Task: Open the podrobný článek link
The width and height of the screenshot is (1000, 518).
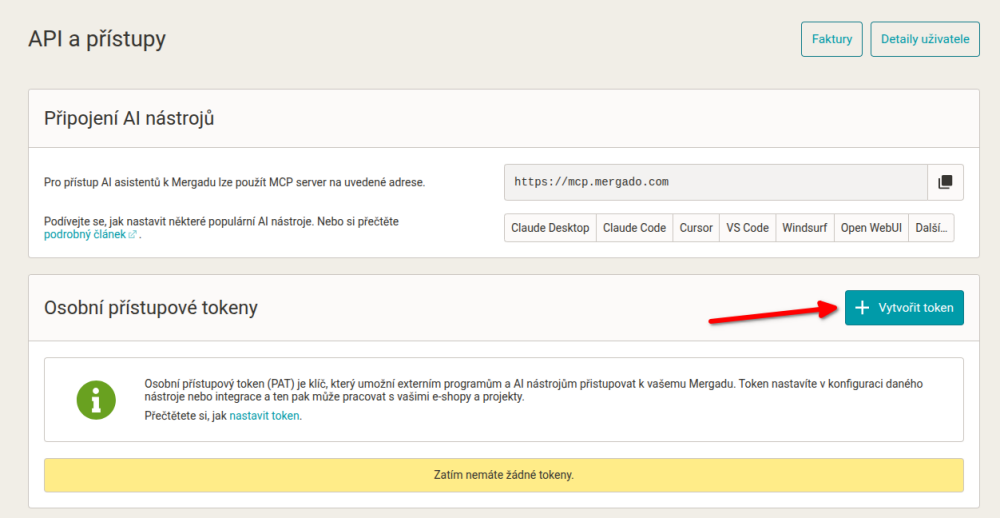Action: (85, 235)
